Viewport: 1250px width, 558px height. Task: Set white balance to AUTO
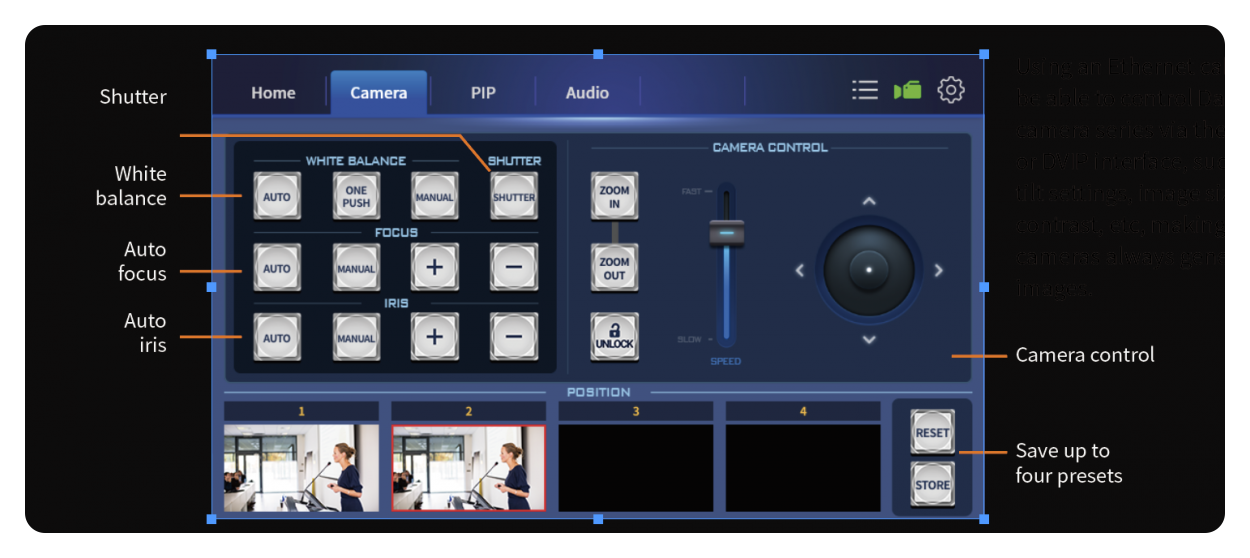click(277, 196)
